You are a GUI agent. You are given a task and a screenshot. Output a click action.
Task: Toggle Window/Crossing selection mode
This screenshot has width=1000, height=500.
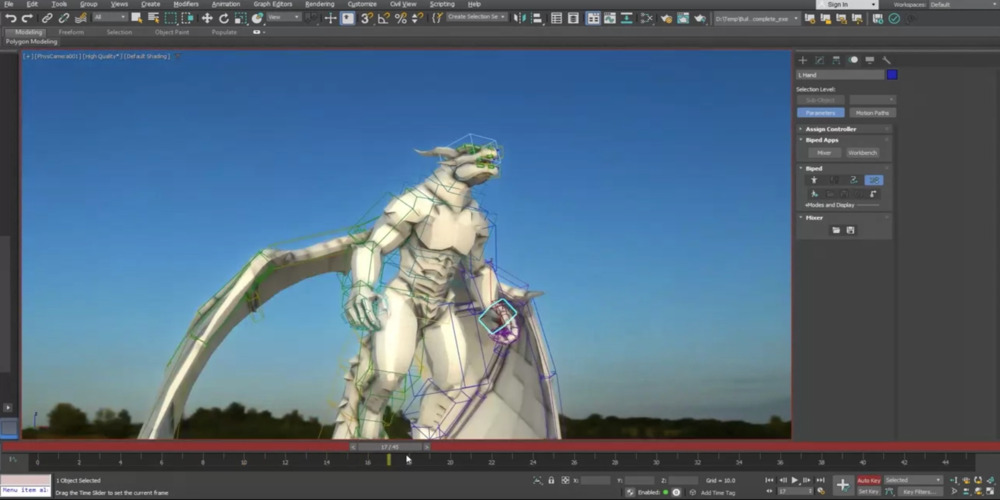[187, 18]
